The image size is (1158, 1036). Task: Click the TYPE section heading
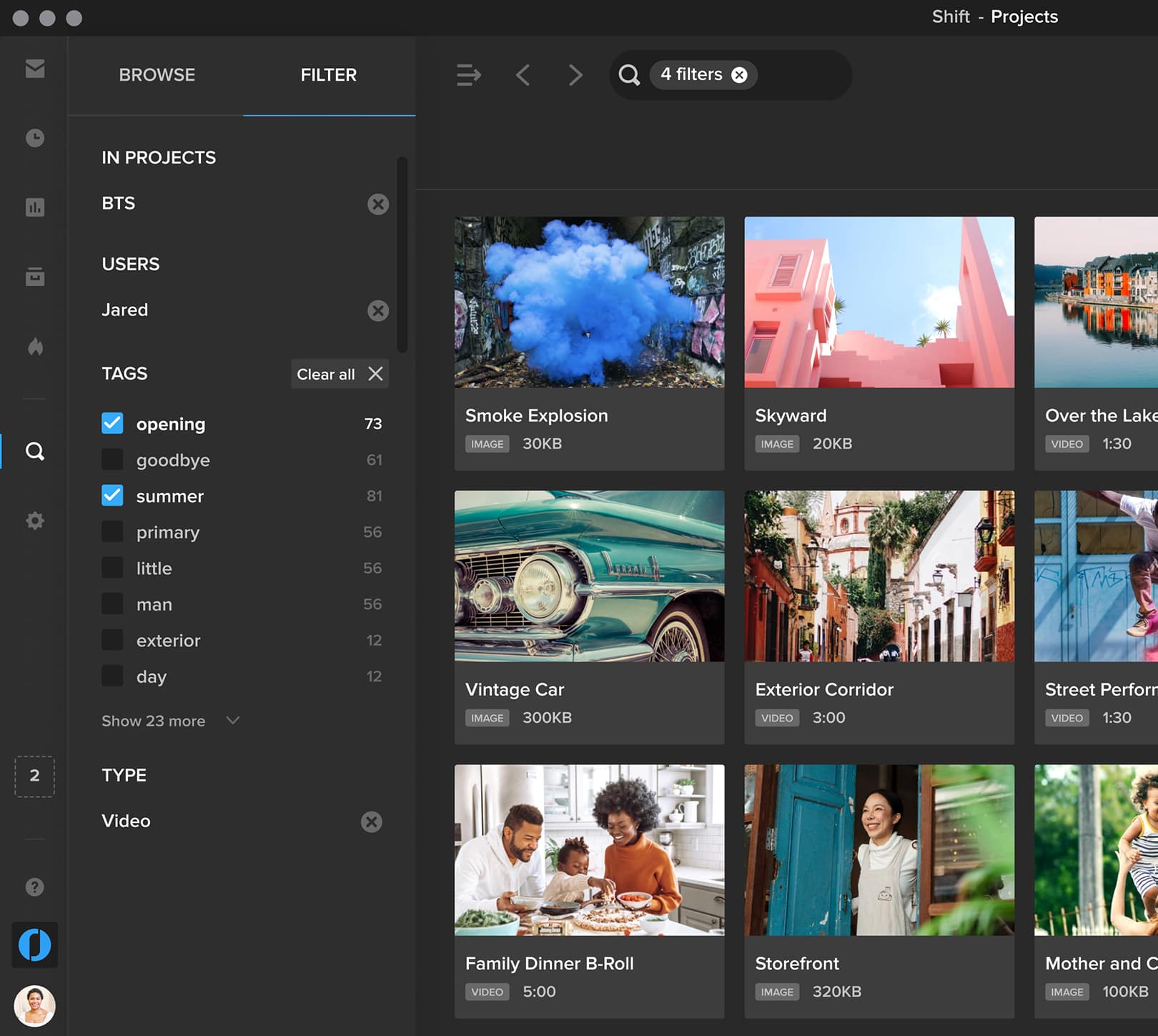pos(124,775)
